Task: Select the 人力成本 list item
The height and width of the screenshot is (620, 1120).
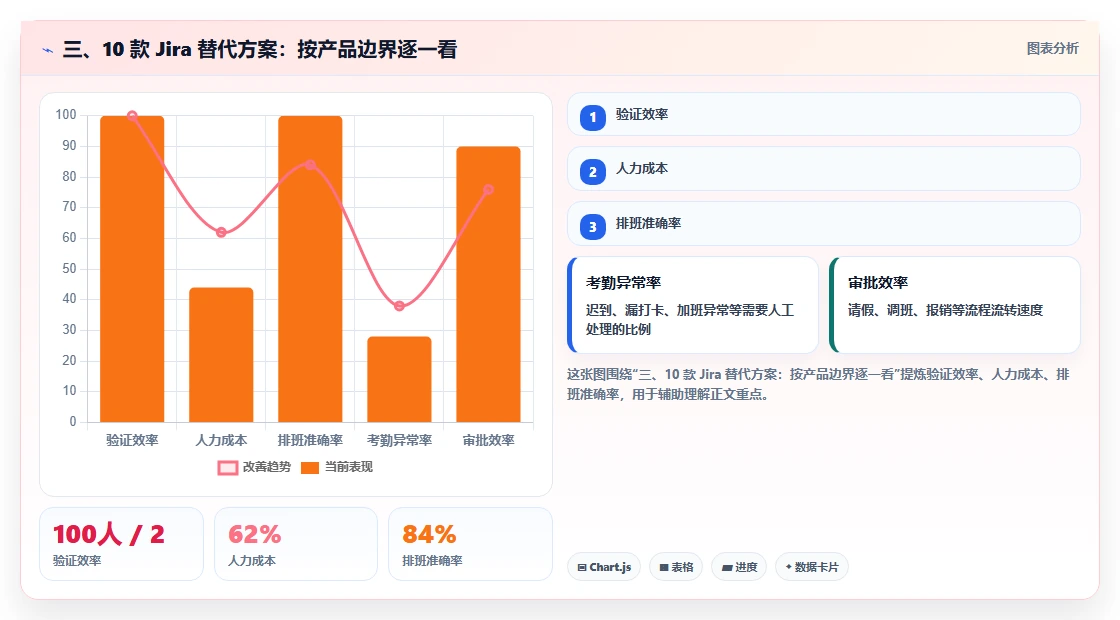Action: click(824, 169)
